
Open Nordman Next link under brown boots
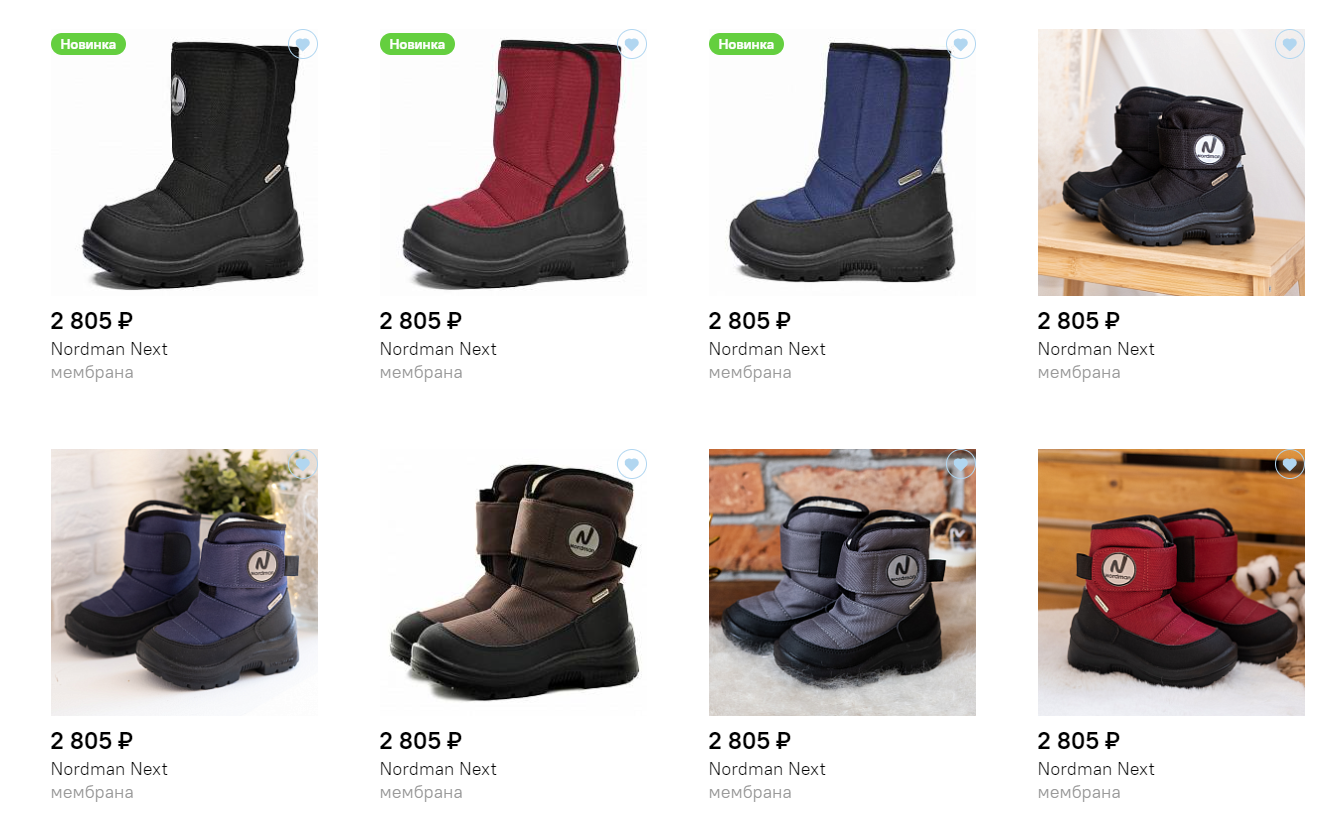[x=438, y=769]
